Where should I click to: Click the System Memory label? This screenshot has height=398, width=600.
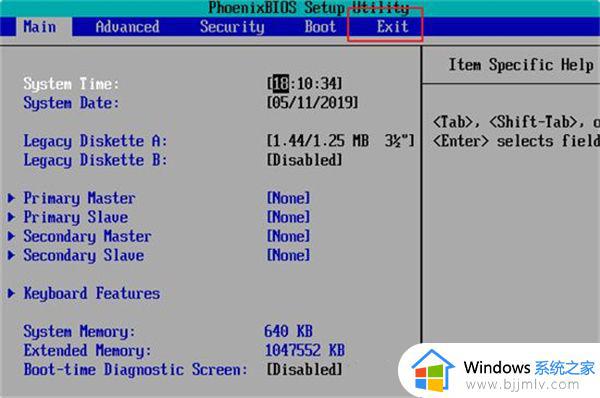79,331
